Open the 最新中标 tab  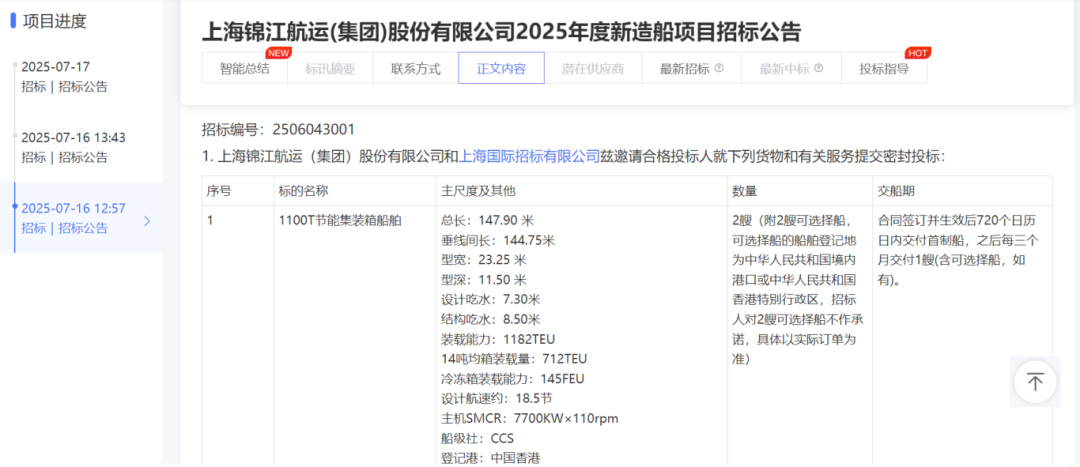tap(791, 68)
